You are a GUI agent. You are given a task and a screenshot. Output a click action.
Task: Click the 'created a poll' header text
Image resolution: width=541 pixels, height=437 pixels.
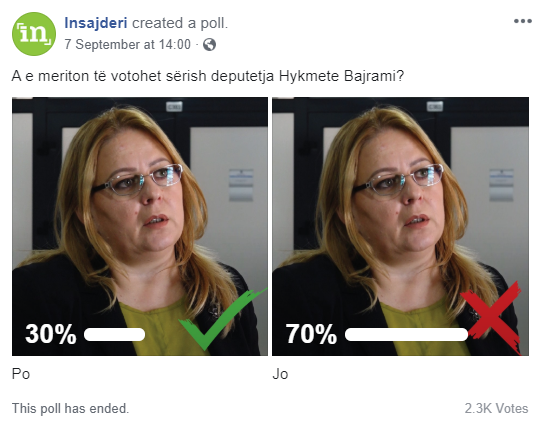click(x=180, y=23)
